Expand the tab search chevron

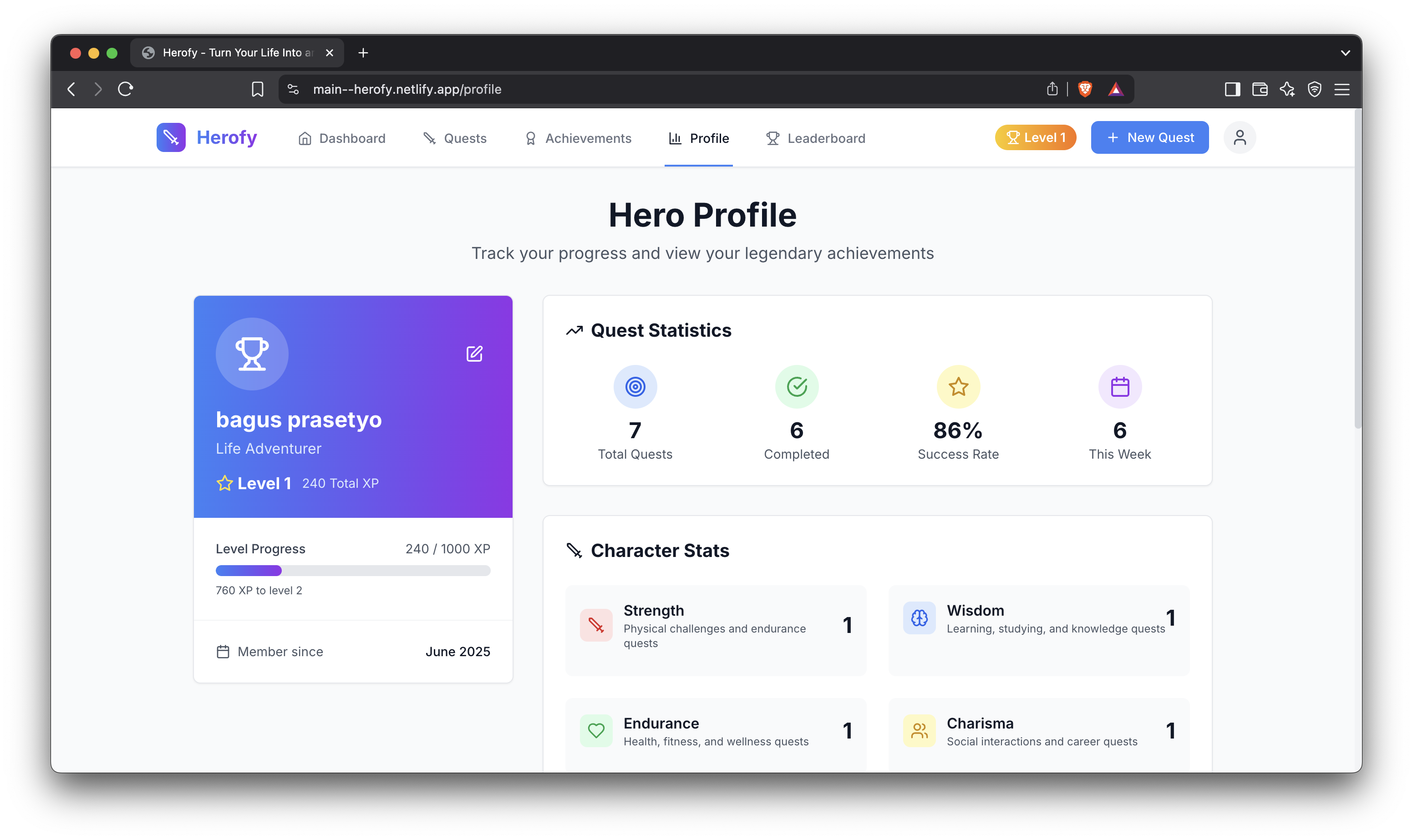(x=1345, y=53)
